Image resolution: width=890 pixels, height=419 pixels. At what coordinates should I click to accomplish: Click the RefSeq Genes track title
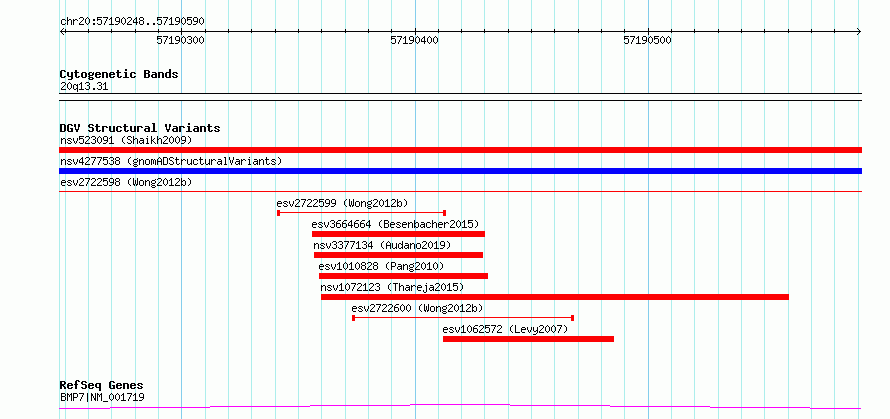click(102, 386)
